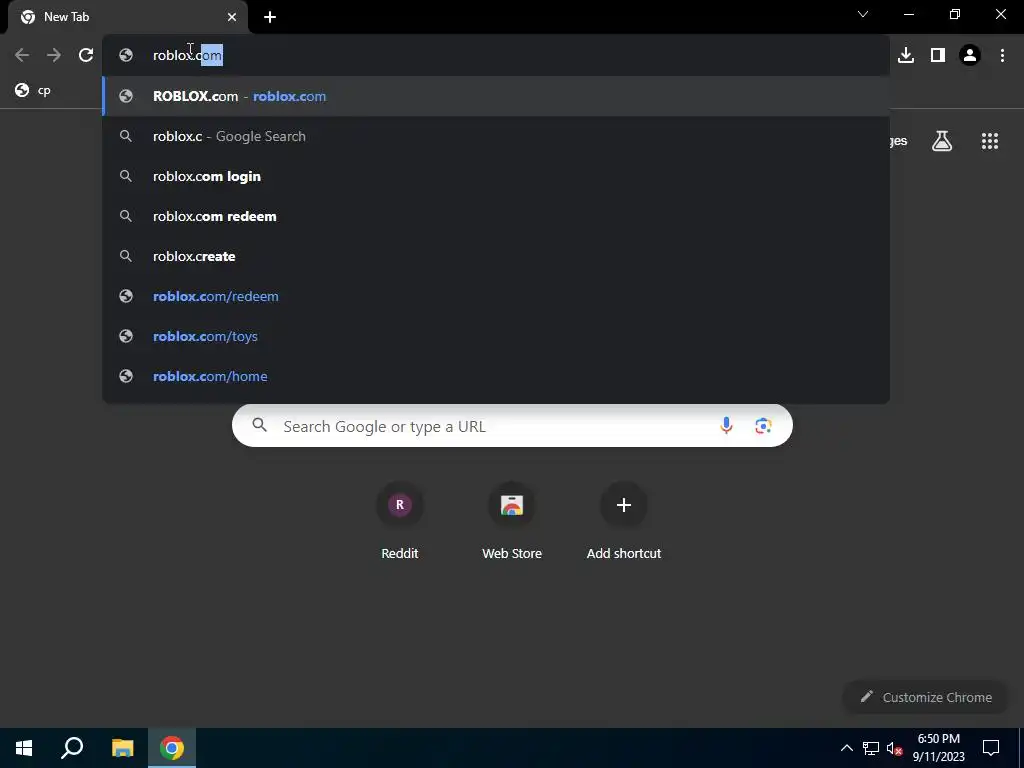Viewport: 1024px width, 768px height.
Task: Choose the roblox.com login suggestion
Action: 496,176
